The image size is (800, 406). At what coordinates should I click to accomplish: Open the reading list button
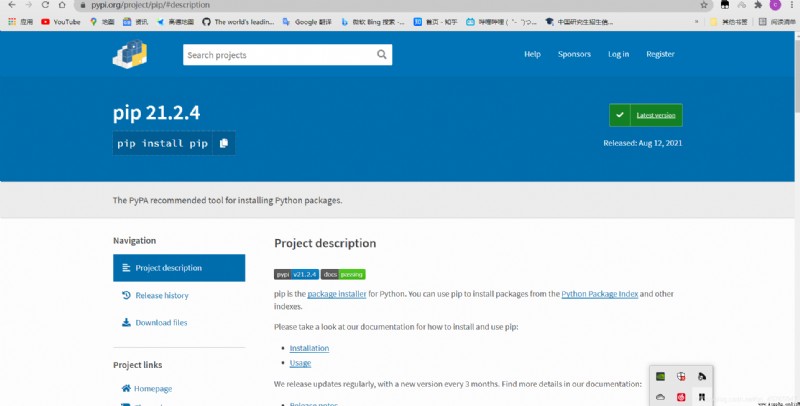coord(777,22)
